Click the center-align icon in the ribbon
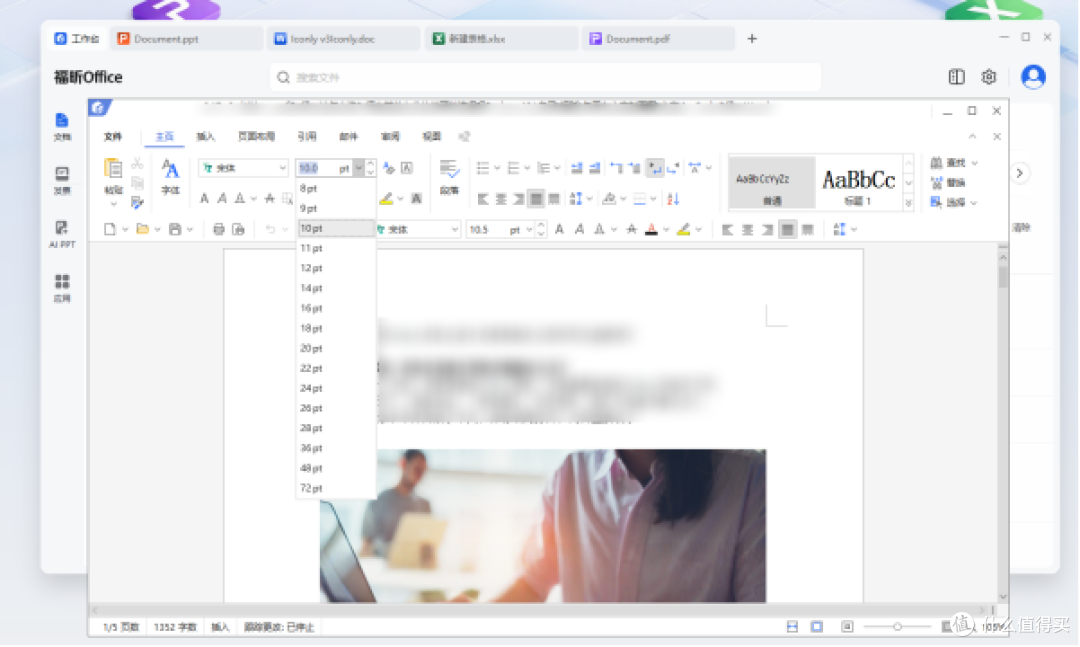1080x647 pixels. tap(501, 199)
